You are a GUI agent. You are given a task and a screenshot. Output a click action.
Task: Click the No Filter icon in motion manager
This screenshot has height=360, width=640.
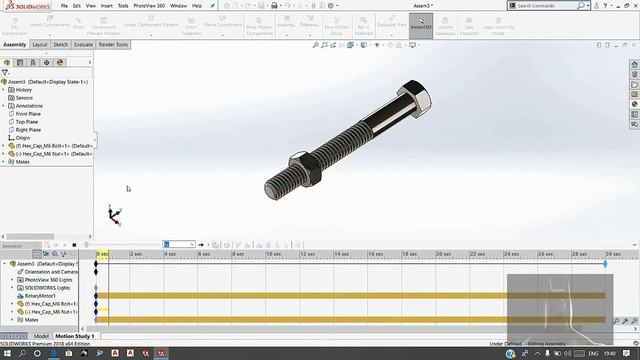[37, 254]
